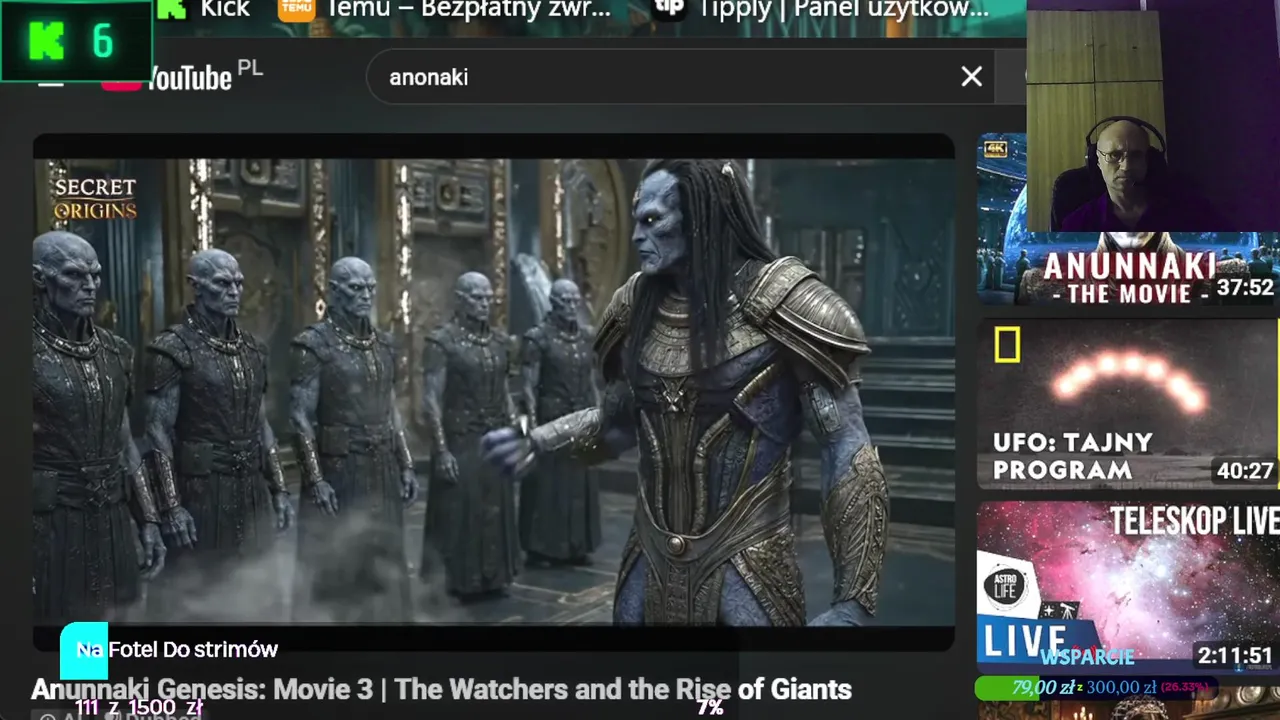Open the Temu browser tab
Viewport: 1280px width, 720px height.
pos(445,10)
